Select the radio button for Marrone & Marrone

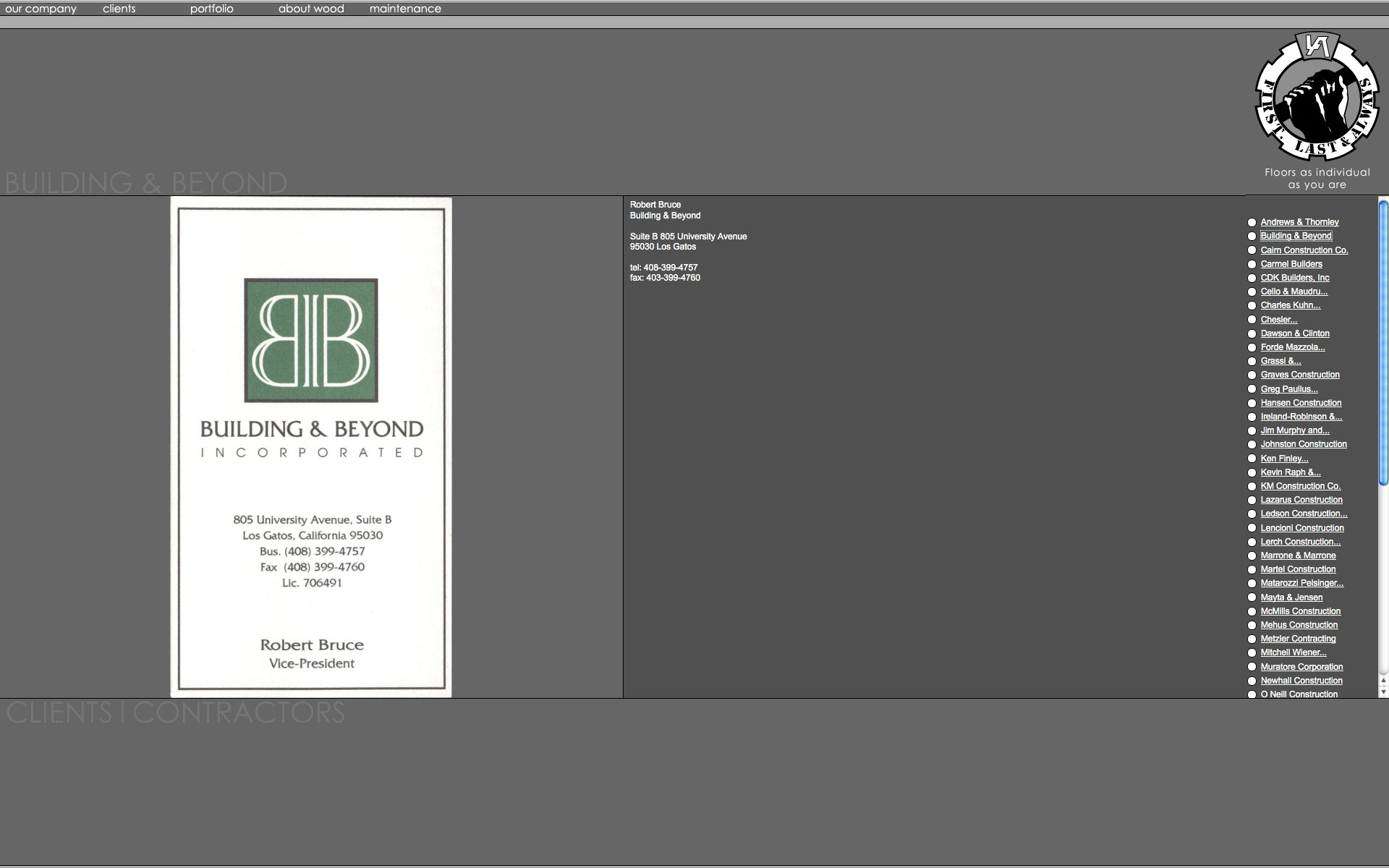[1252, 556]
